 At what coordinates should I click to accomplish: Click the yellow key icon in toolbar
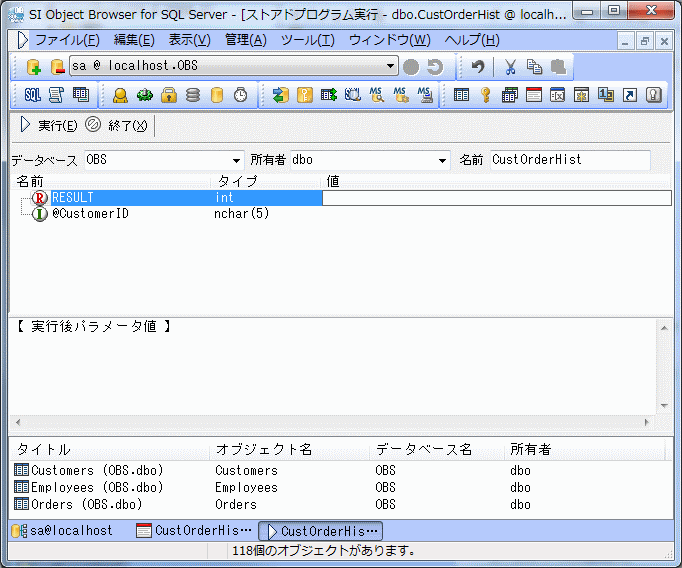(485, 95)
